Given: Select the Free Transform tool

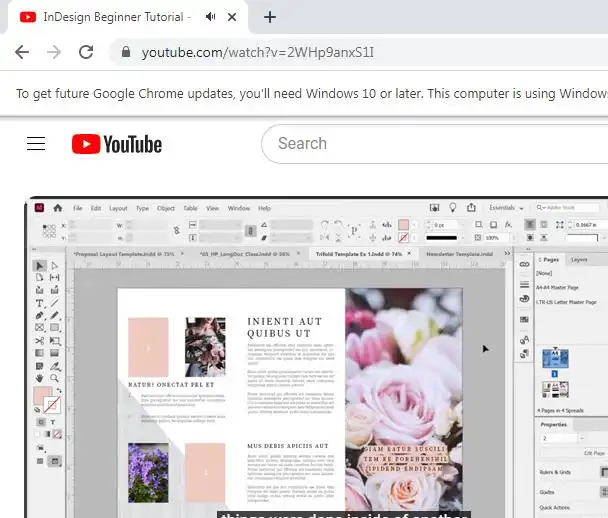Looking at the screenshot, I should (x=55, y=341).
